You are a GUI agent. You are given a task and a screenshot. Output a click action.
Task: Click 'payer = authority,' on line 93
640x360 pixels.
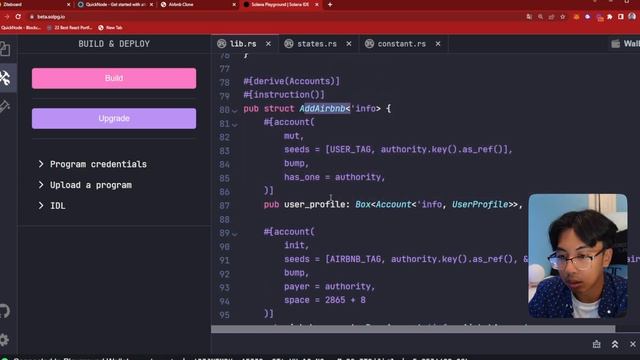pos(329,287)
